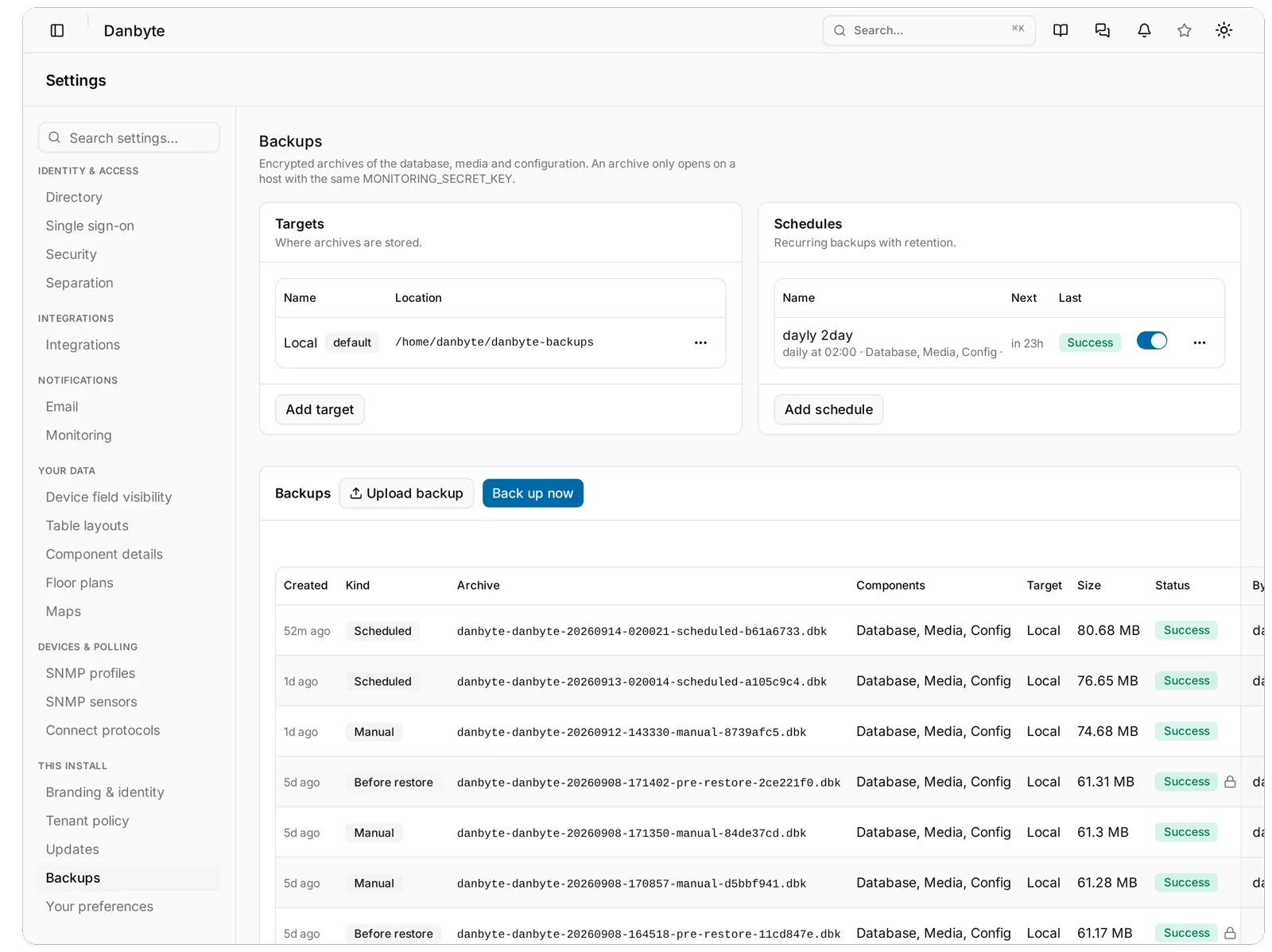Viewport: 1272px width, 952px height.
Task: Click the Archive column header
Action: pos(479,586)
